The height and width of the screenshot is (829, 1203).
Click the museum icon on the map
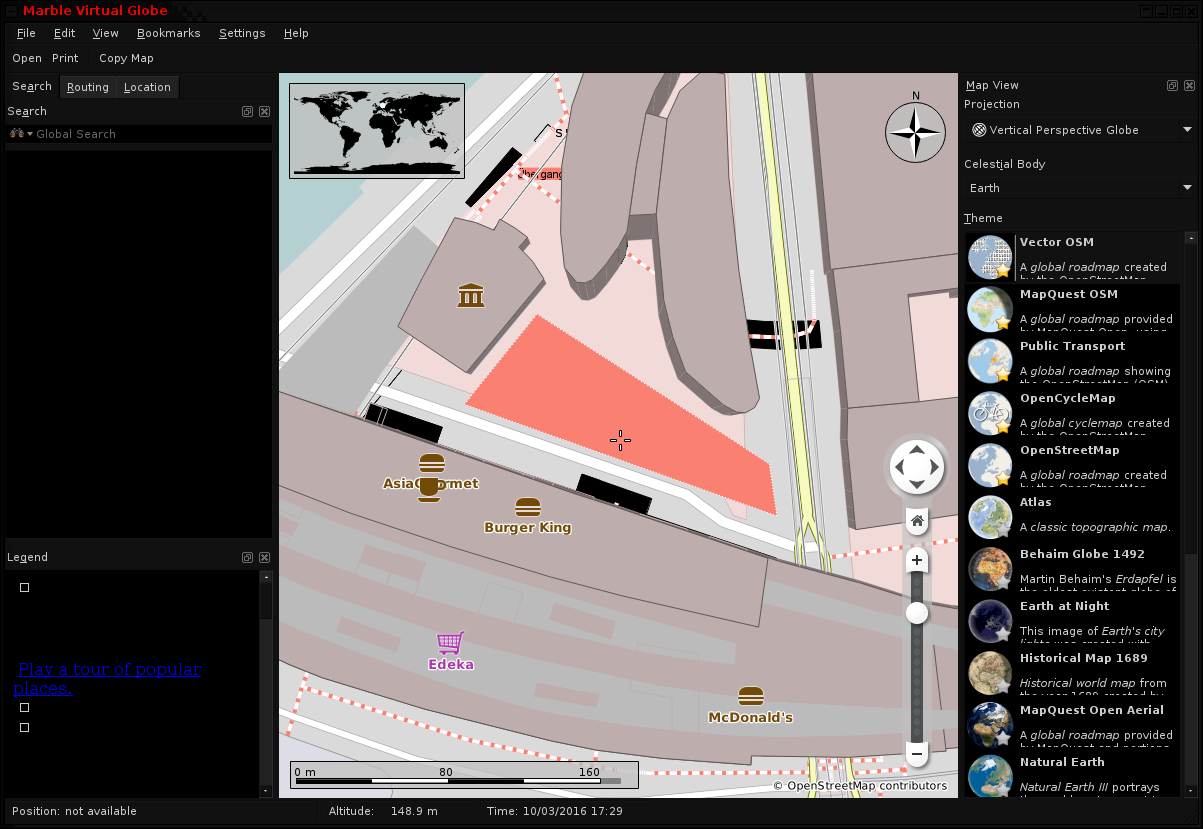tap(471, 295)
